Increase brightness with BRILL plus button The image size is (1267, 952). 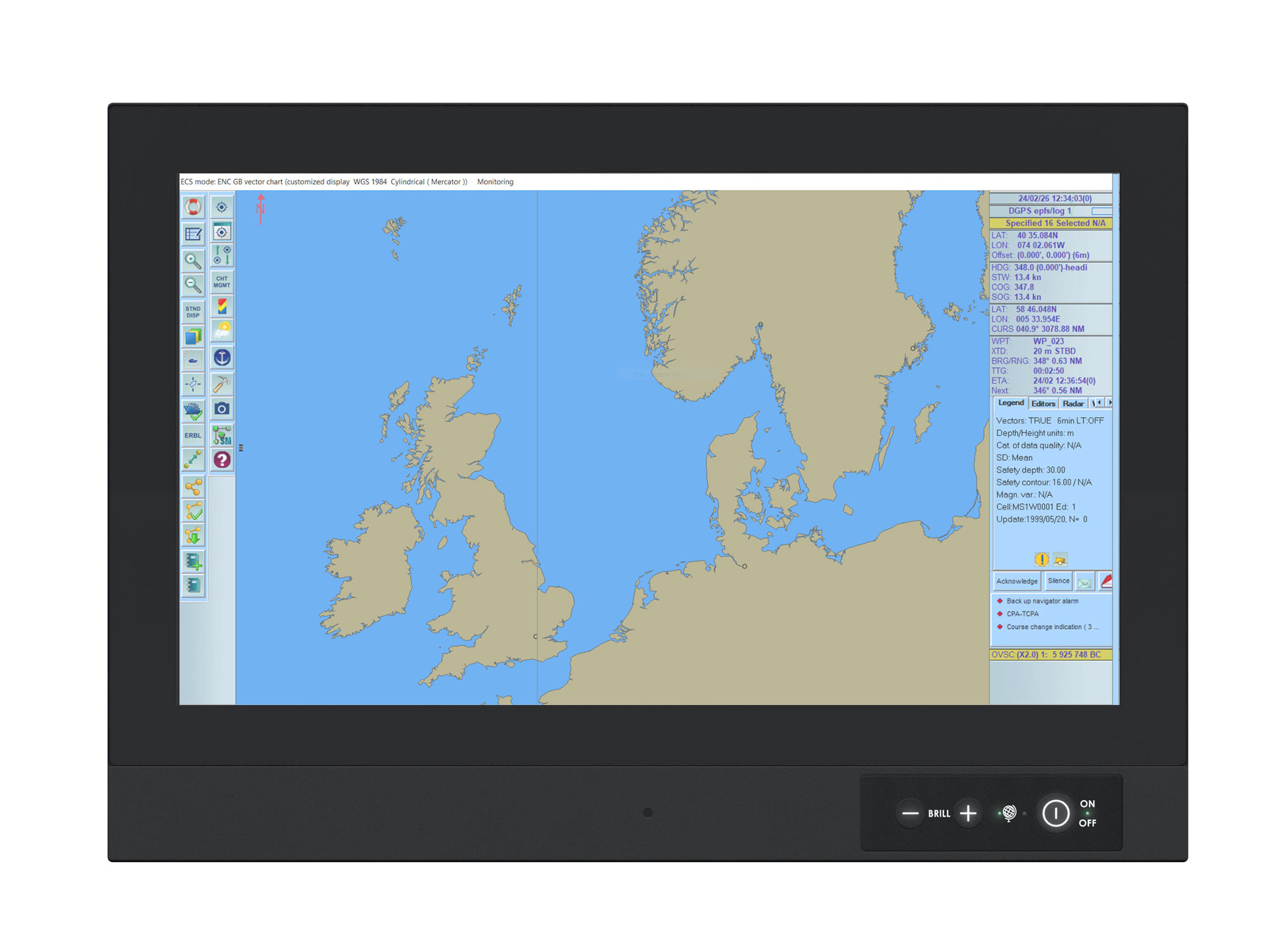pyautogui.click(x=968, y=813)
